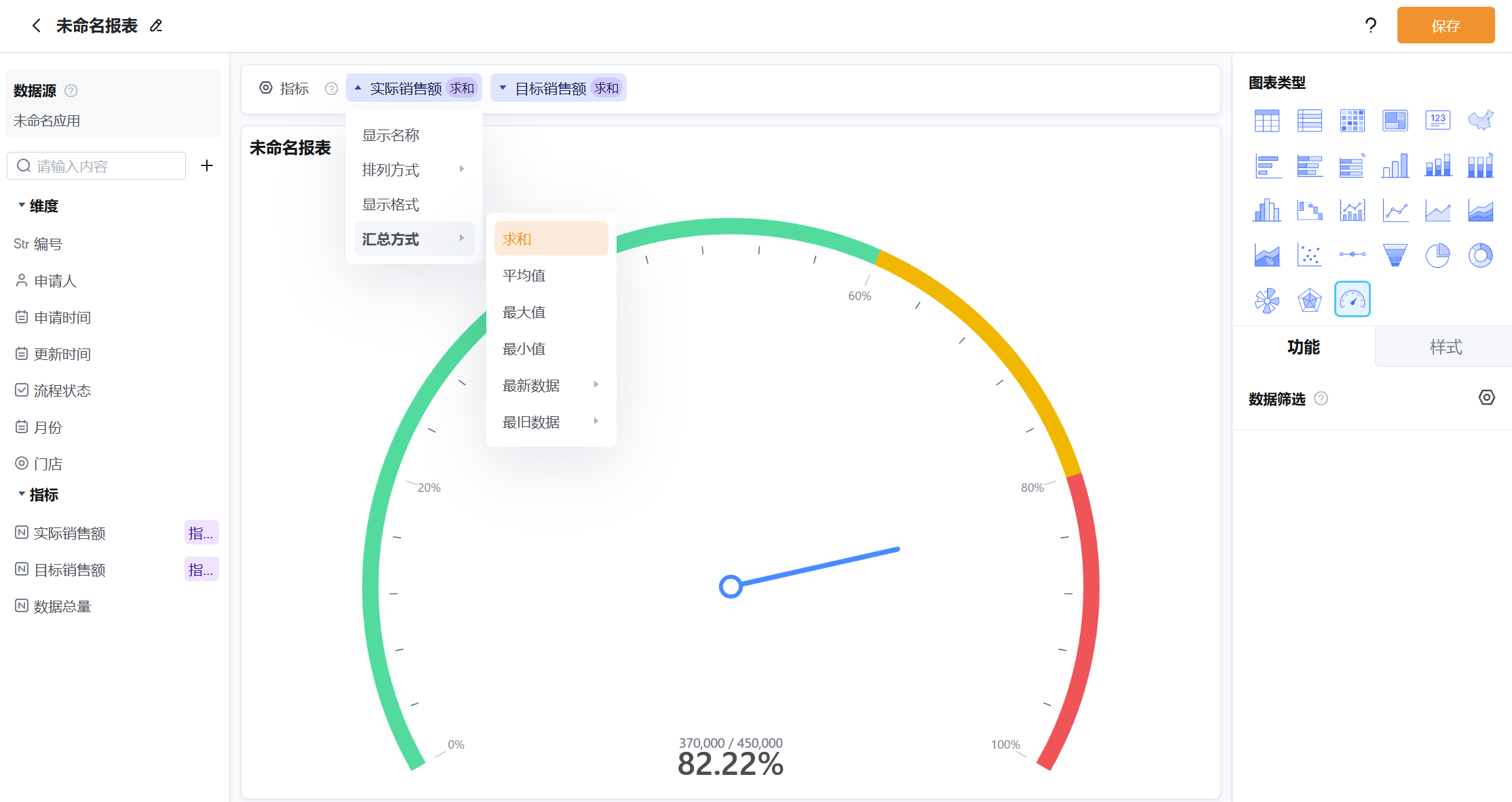
Task: Select 最大值 aggregation option
Action: pos(551,313)
